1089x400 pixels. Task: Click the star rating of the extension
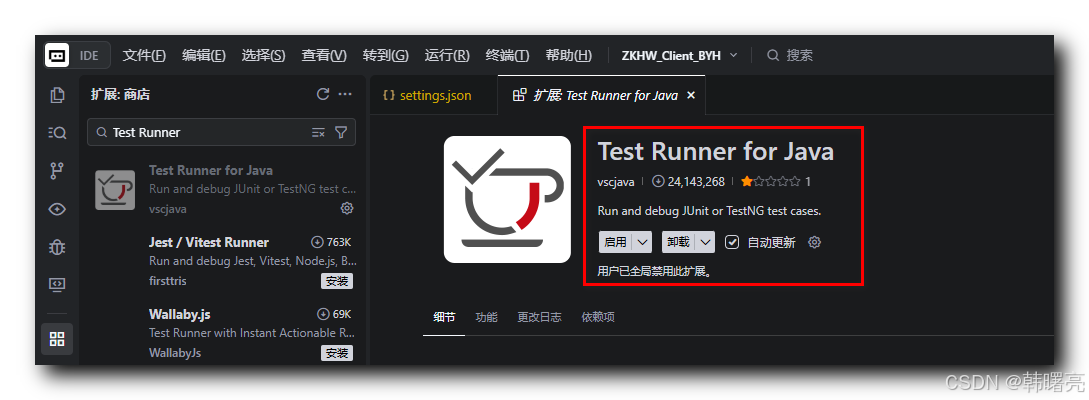(770, 182)
